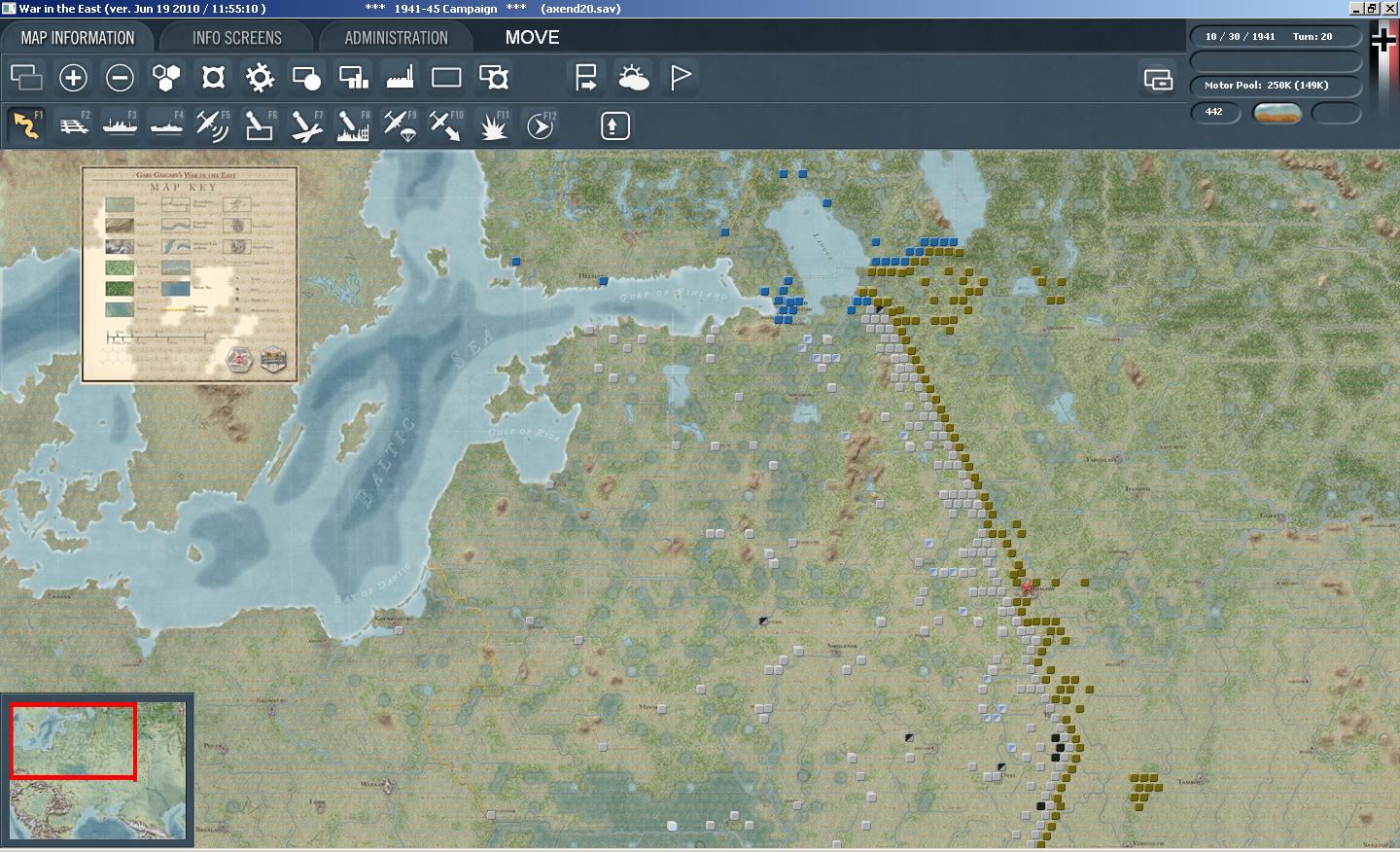
Task: Select the F4 ship mode icon
Action: (x=166, y=125)
